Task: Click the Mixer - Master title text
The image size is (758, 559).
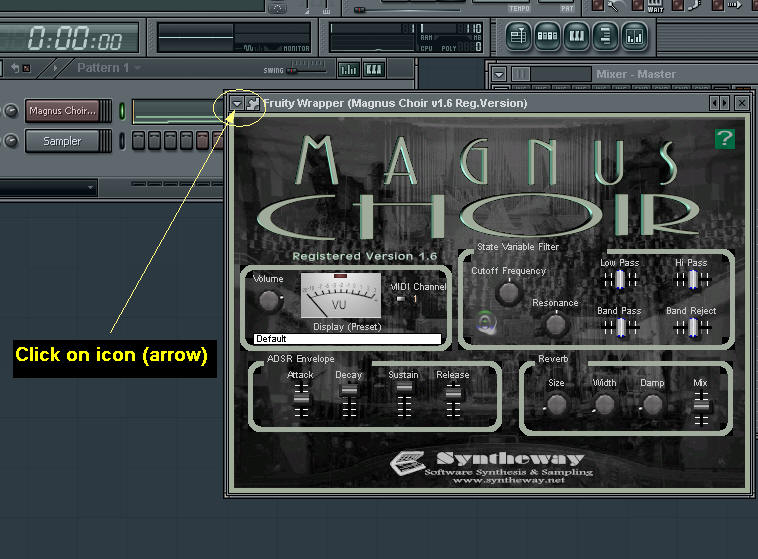Action: click(x=636, y=74)
